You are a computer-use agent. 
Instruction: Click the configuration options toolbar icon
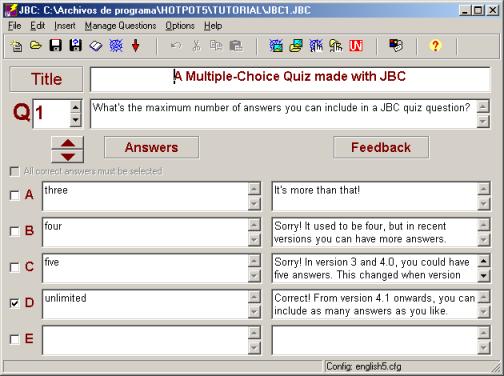click(396, 45)
